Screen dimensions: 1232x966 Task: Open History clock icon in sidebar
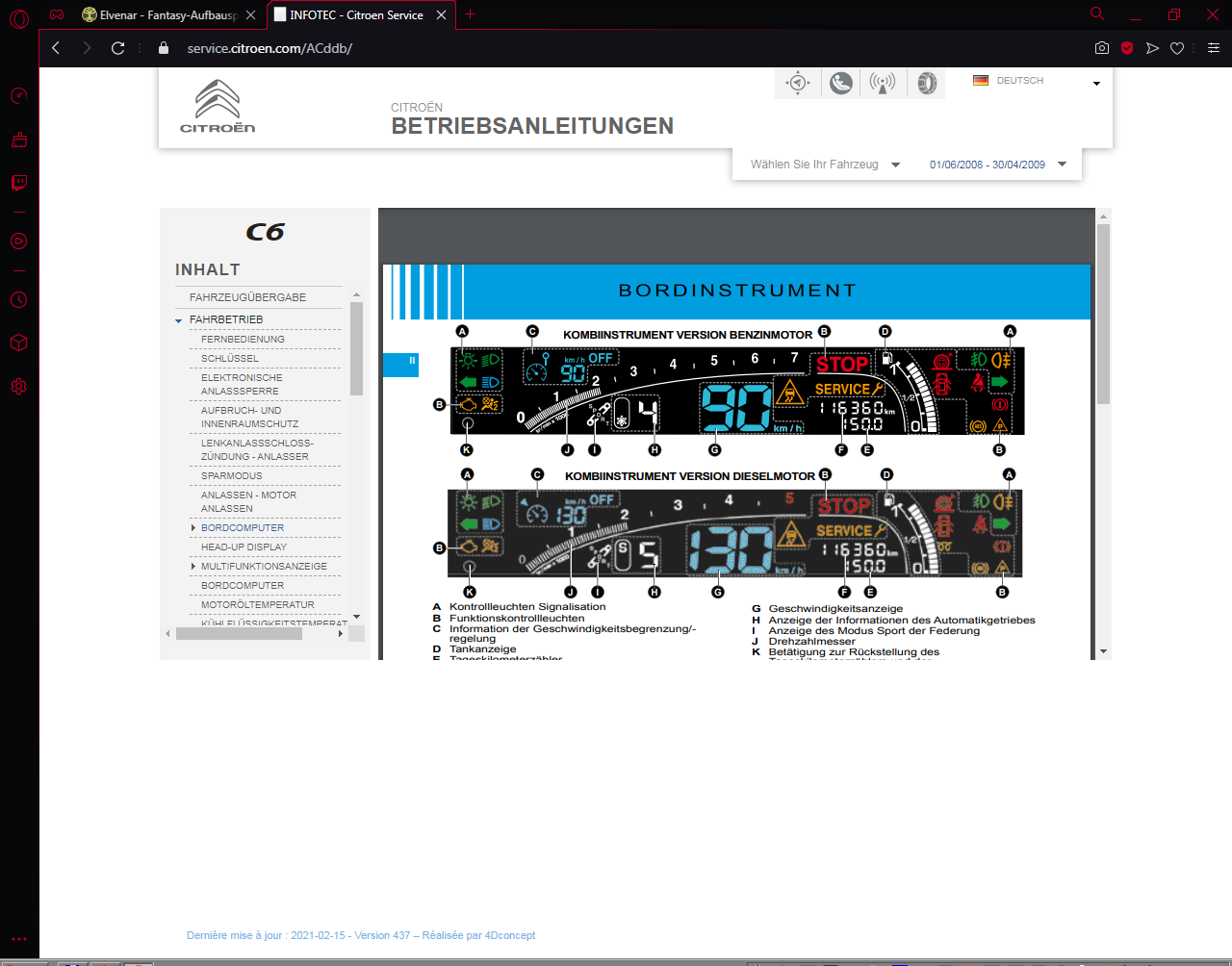[18, 300]
